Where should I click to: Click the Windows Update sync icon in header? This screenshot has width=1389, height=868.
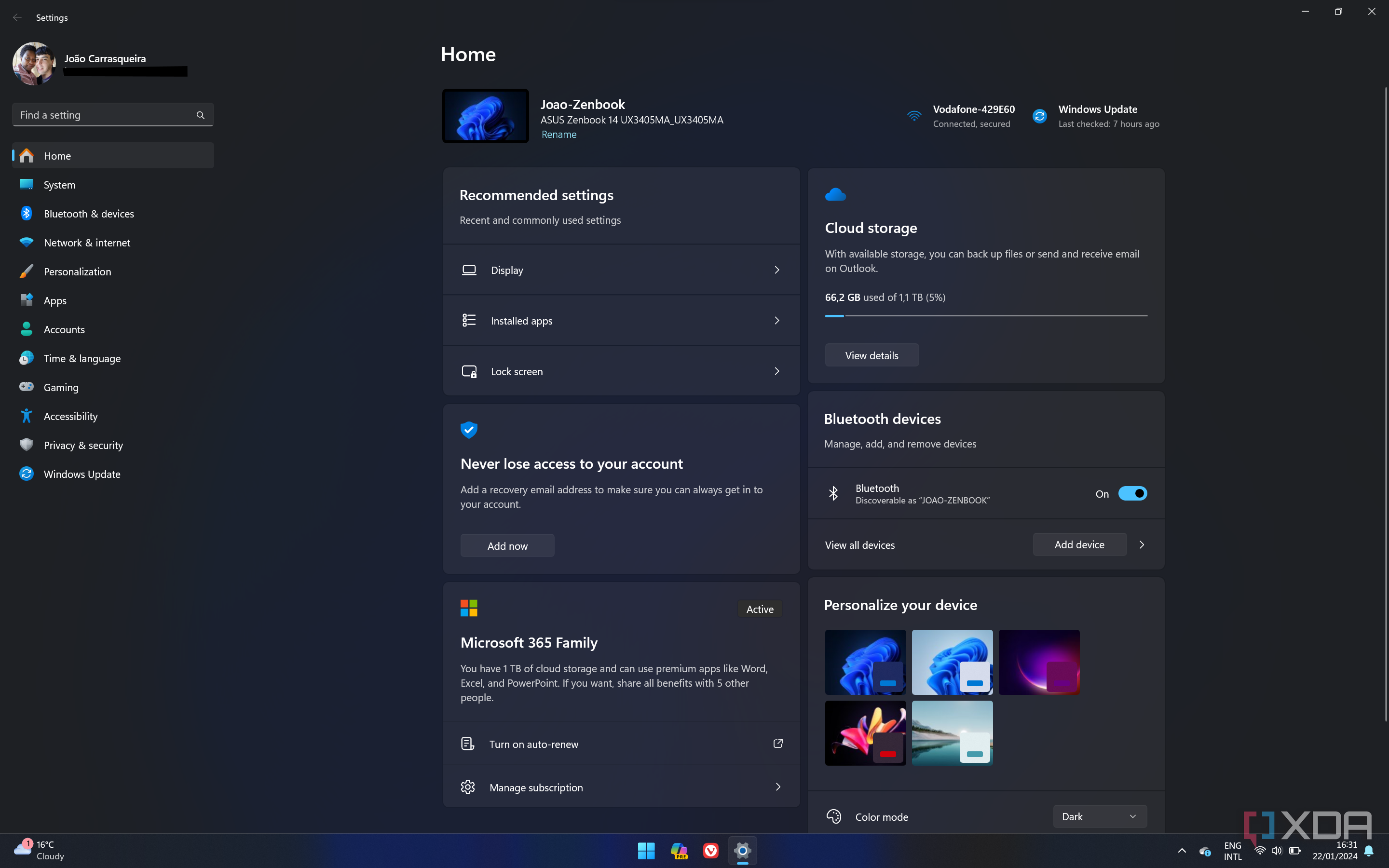(1039, 116)
